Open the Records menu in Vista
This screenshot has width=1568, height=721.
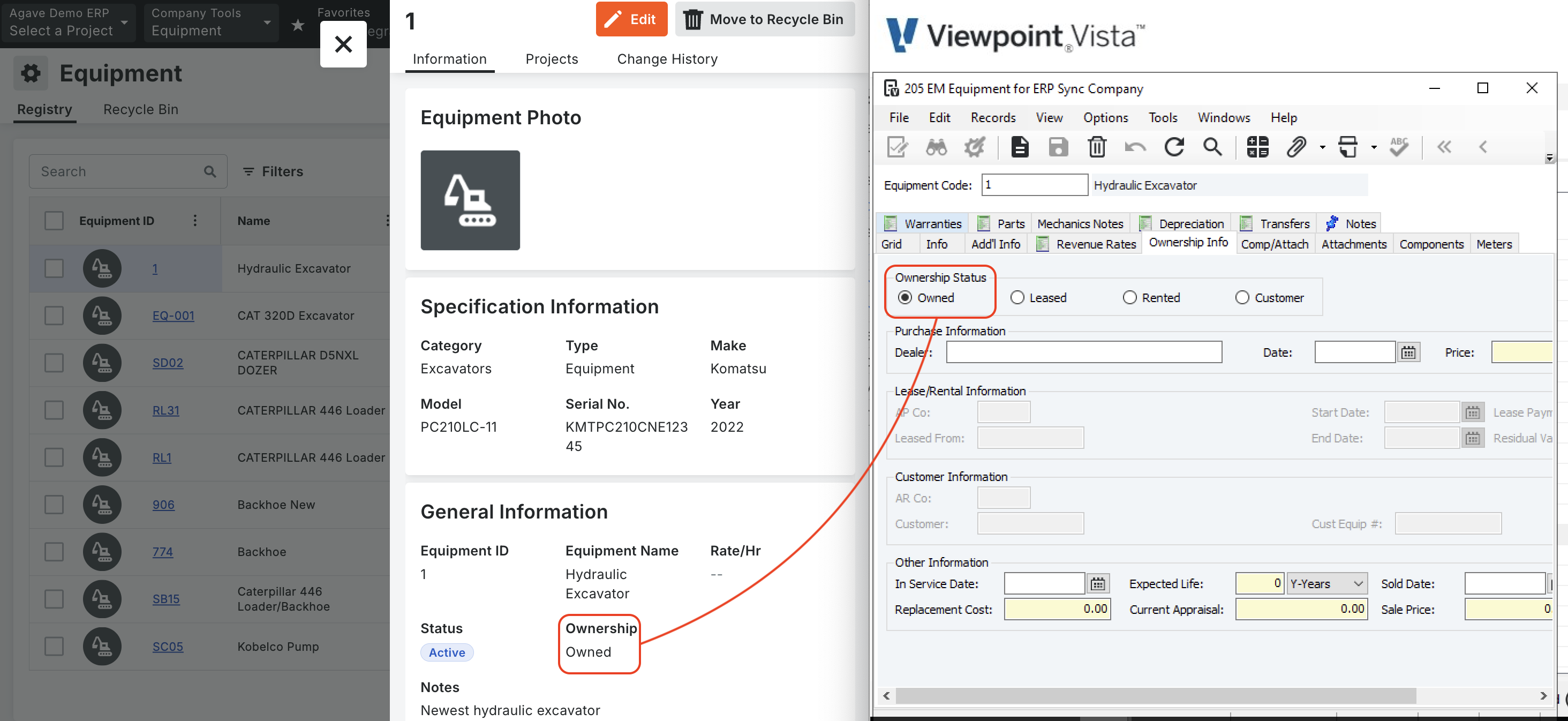[993, 117]
